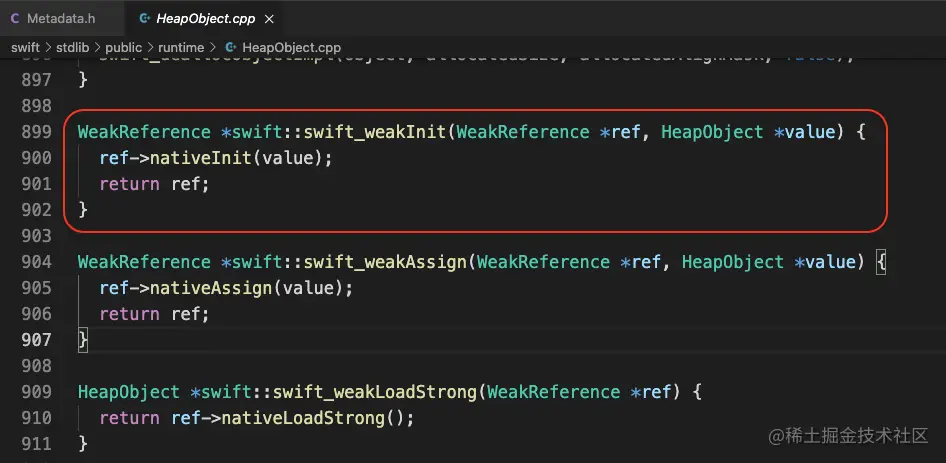Click line number 909 in the gutter
Image resolution: width=946 pixels, height=463 pixels.
[36, 392]
